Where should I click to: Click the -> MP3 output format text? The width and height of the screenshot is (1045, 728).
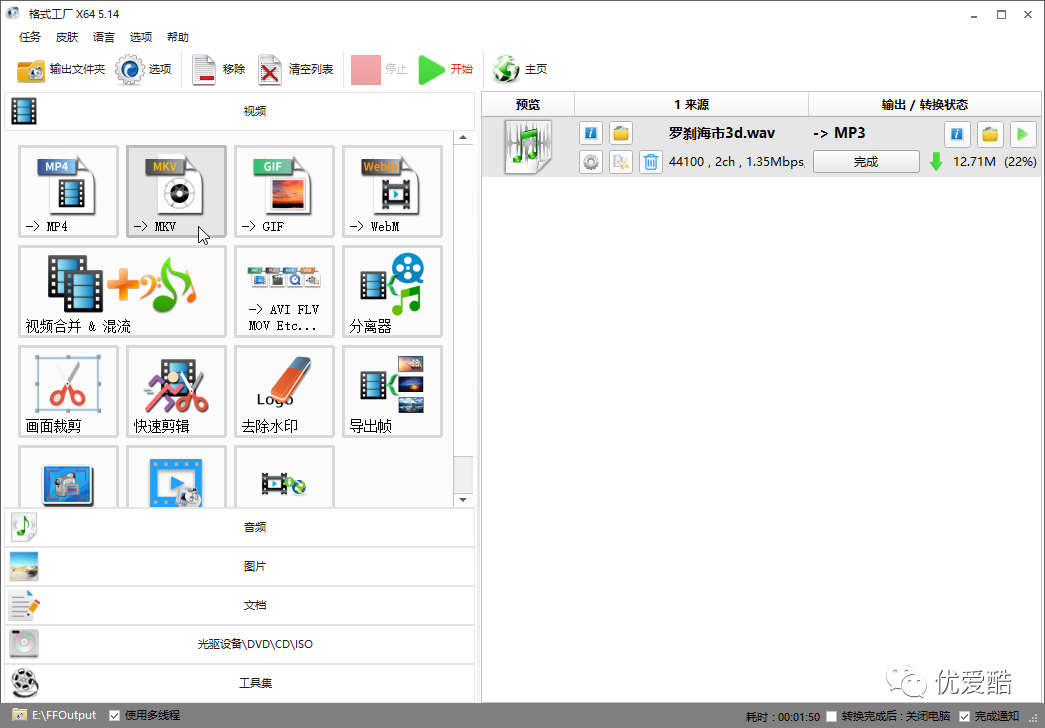point(839,133)
